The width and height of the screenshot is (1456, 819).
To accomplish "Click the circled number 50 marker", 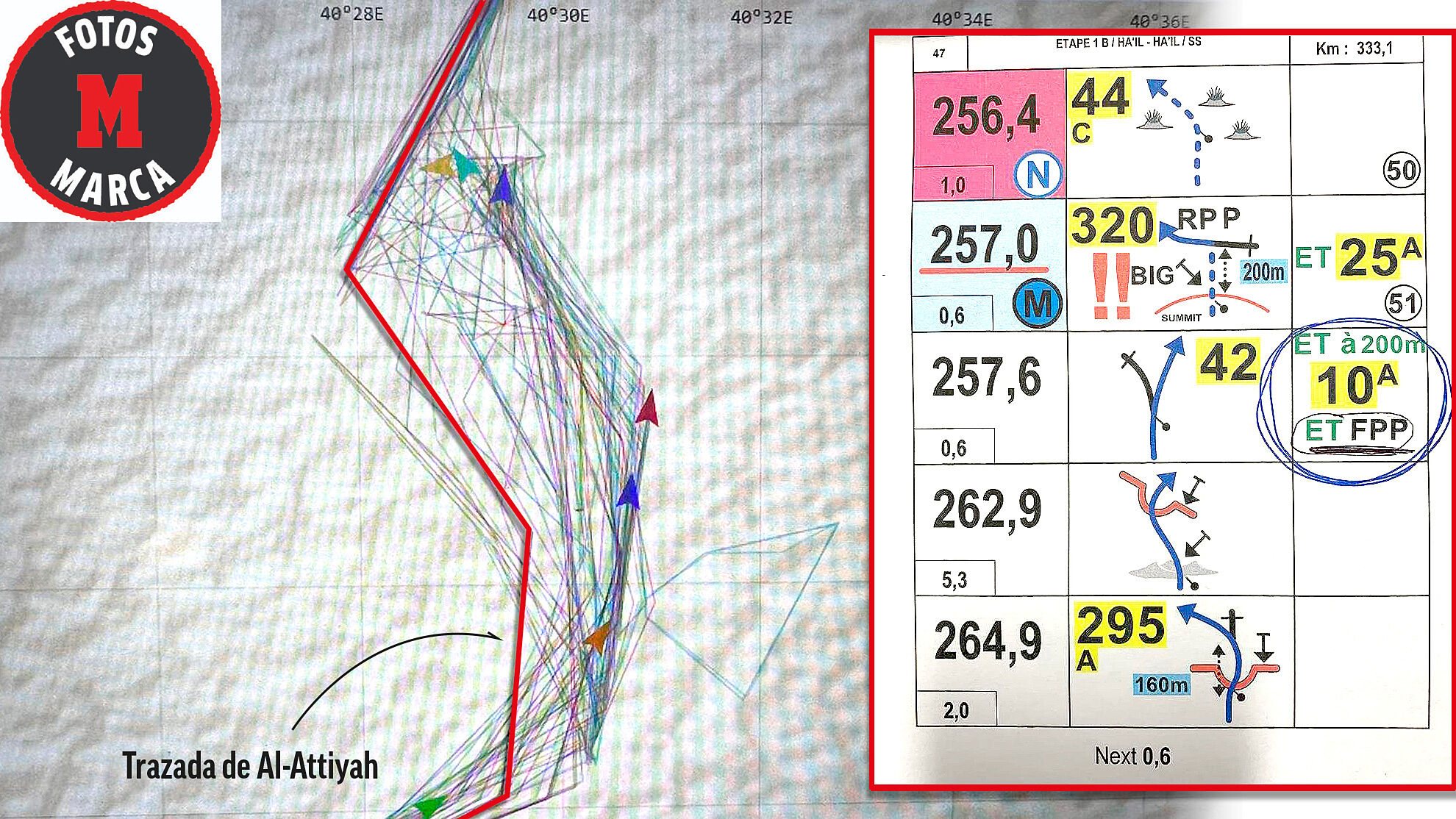I will point(1401,171).
